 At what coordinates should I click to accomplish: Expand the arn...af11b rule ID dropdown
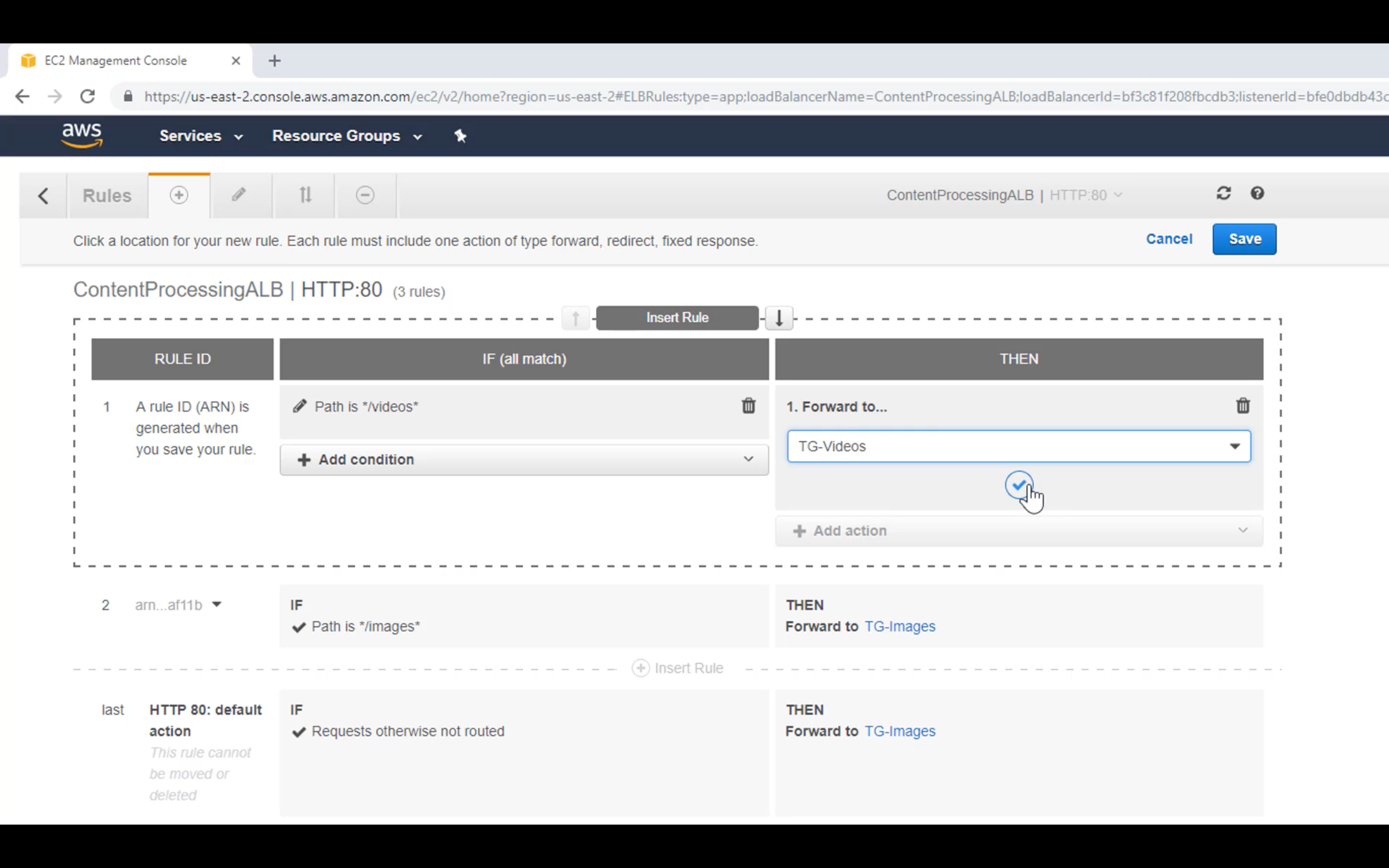[216, 604]
